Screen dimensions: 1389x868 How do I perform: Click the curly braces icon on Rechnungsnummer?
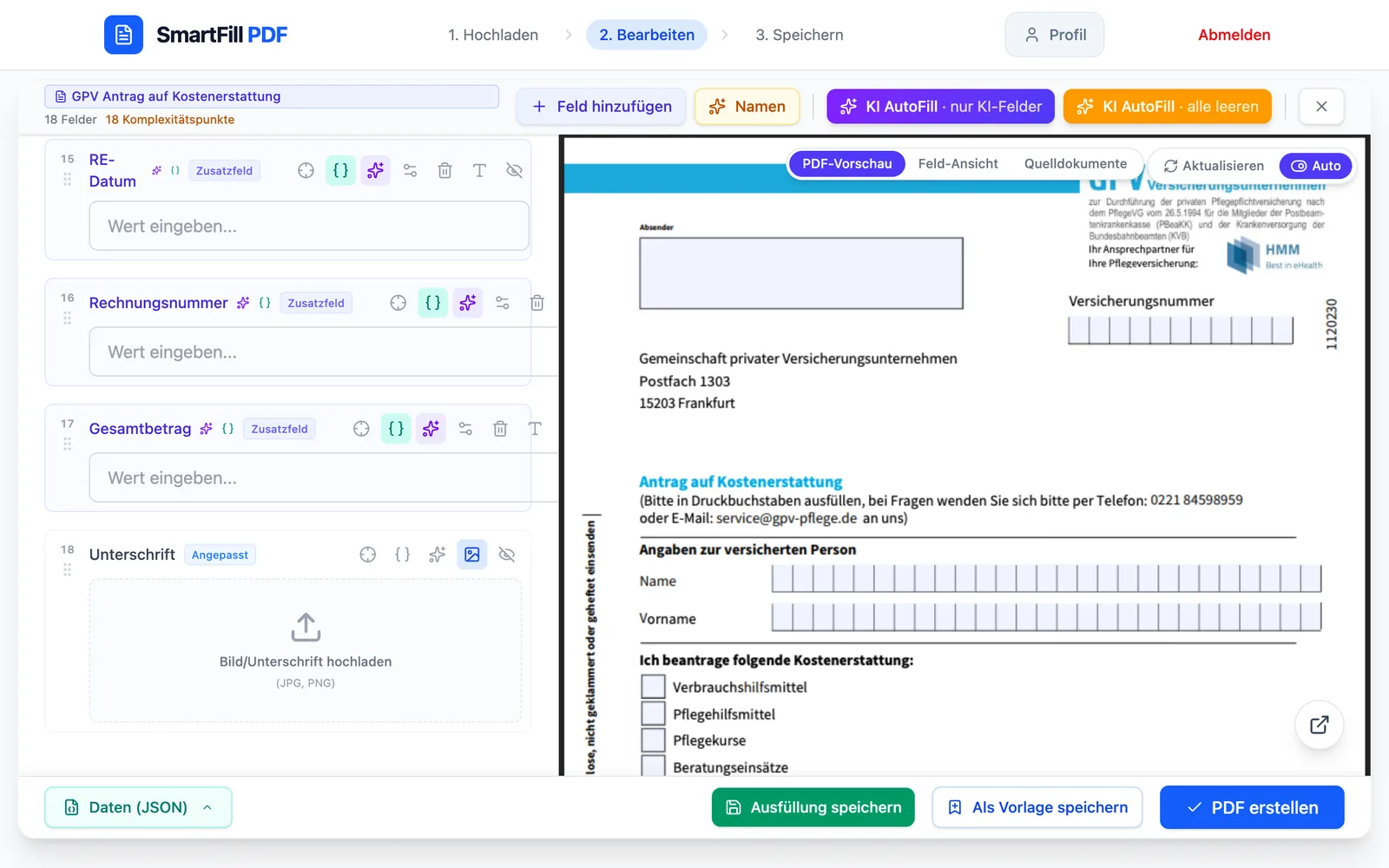click(x=432, y=303)
